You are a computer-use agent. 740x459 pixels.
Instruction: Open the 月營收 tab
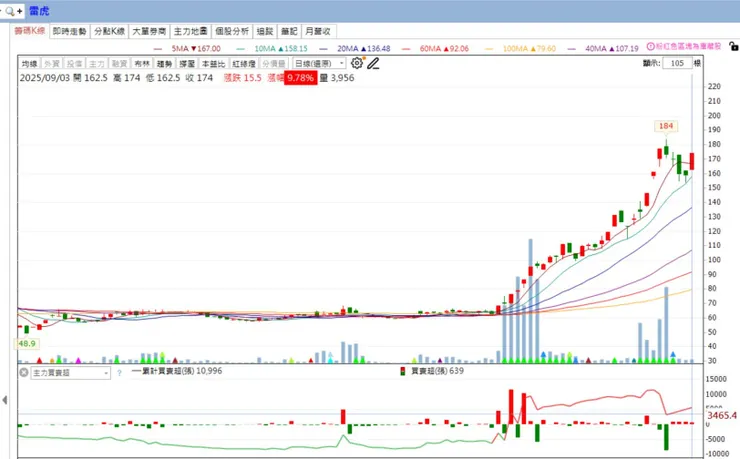[x=319, y=31]
